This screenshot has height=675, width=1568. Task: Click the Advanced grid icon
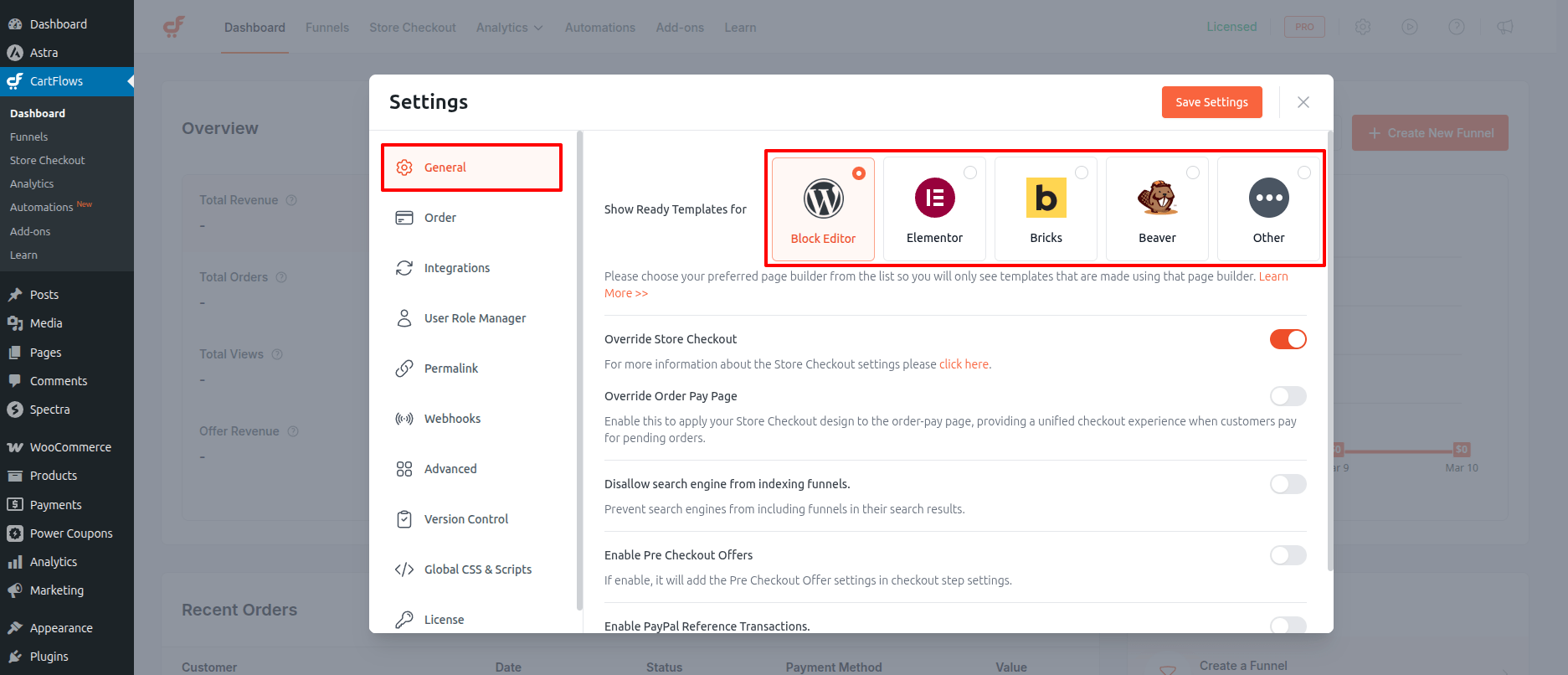point(404,469)
